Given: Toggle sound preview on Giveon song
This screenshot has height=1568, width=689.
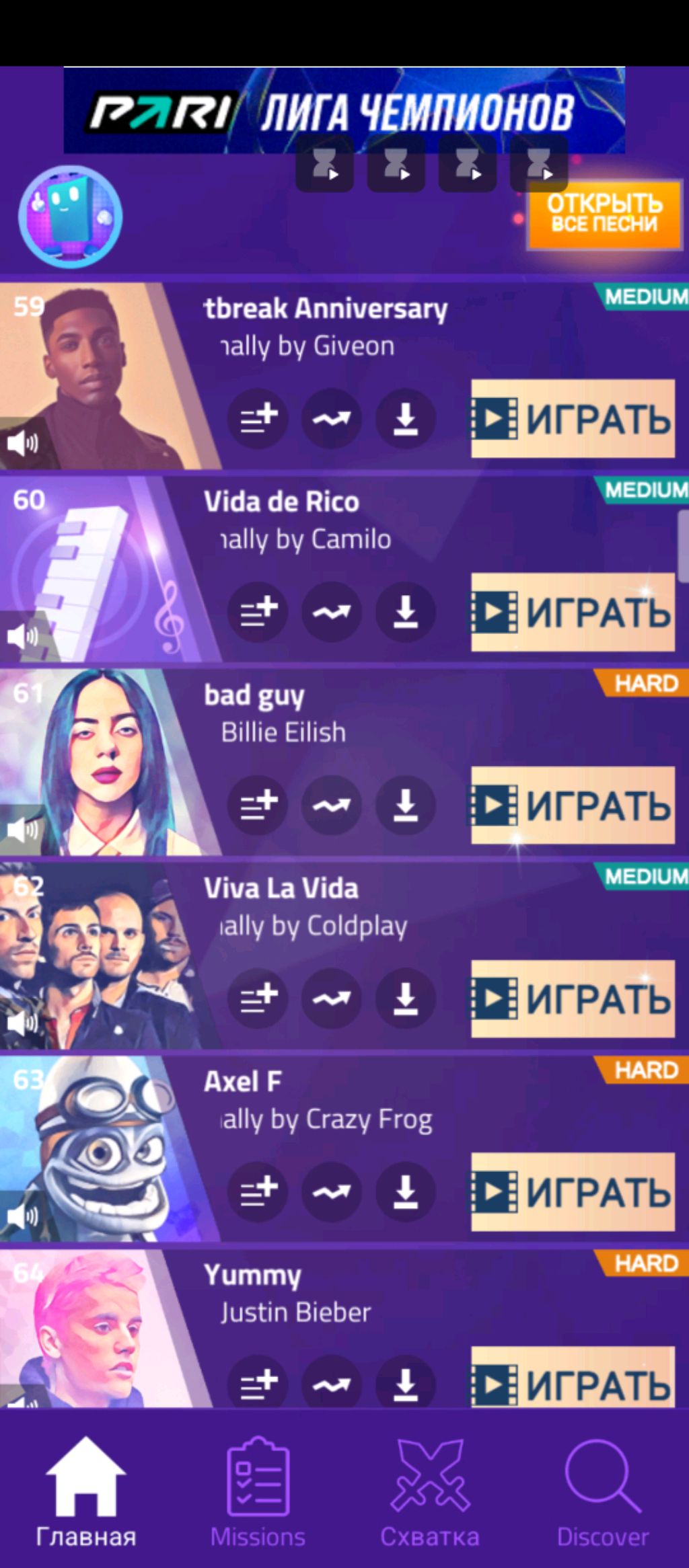Looking at the screenshot, I should click(x=22, y=443).
